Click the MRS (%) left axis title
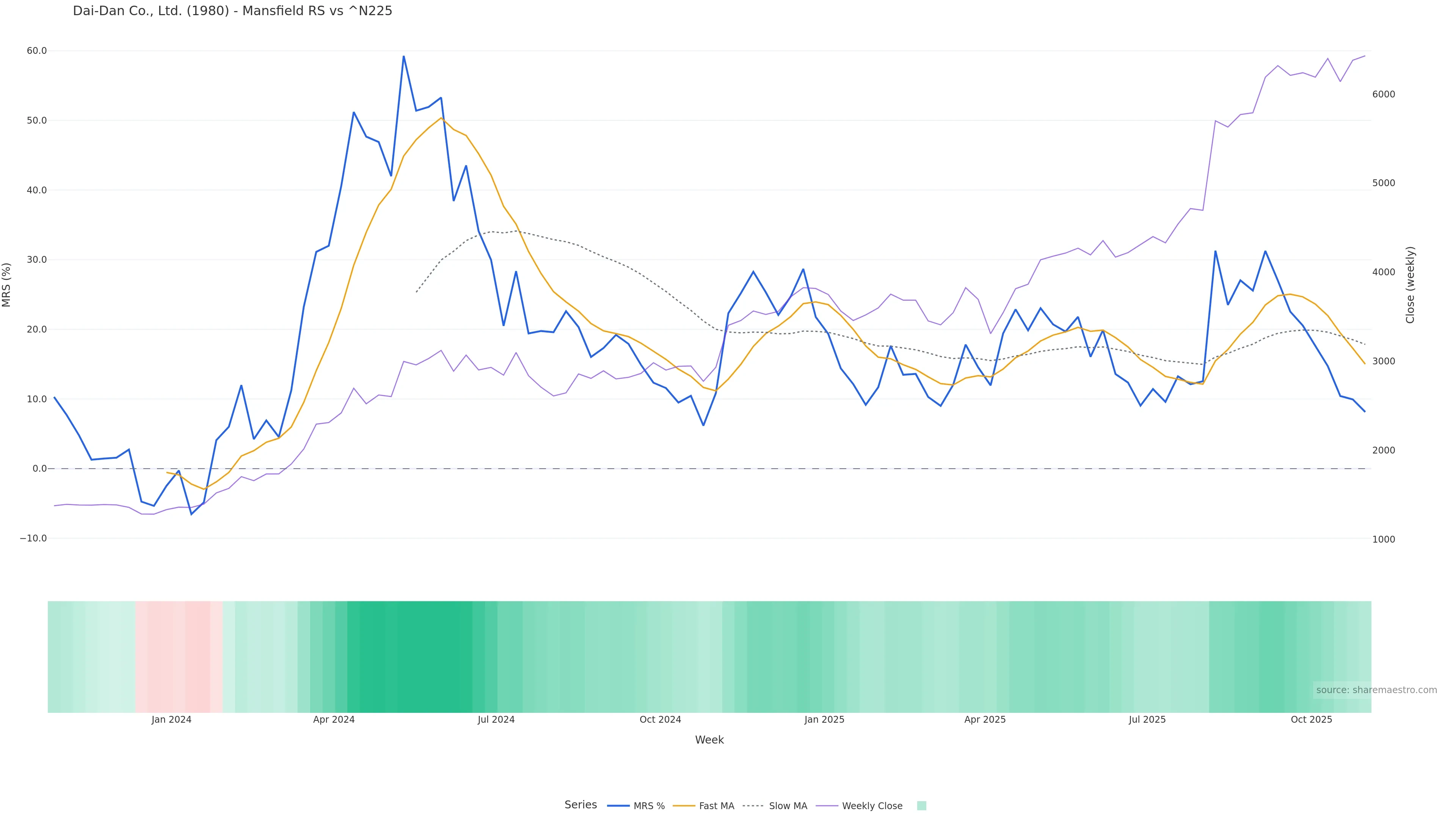The image size is (1456, 819). (7, 285)
